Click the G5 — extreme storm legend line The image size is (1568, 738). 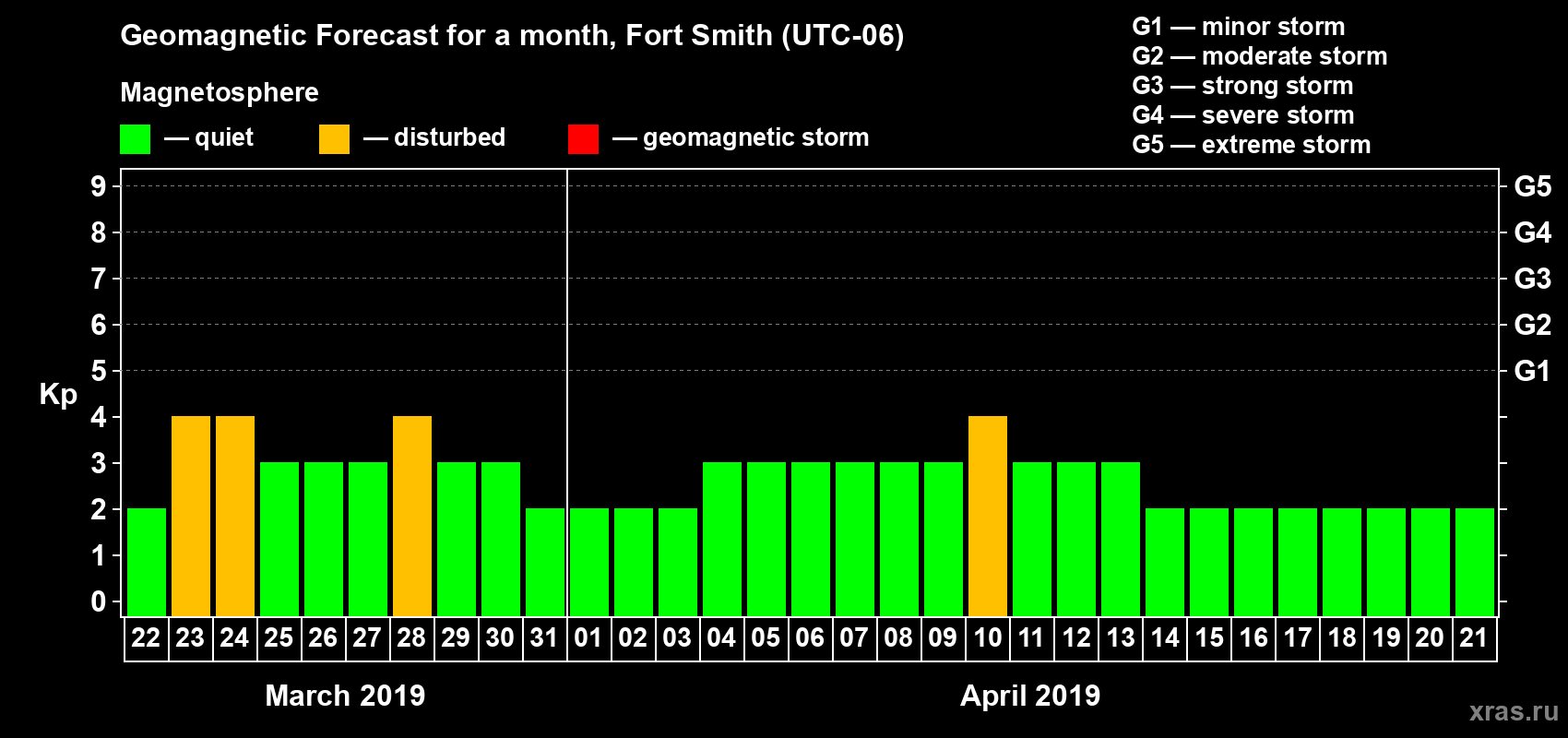click(1252, 145)
